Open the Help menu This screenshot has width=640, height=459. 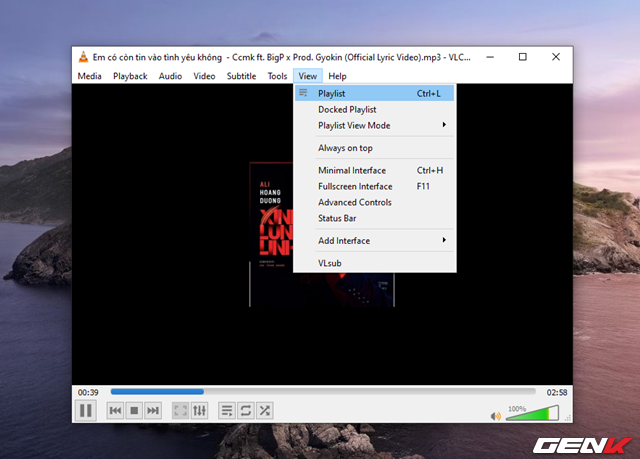[x=337, y=76]
